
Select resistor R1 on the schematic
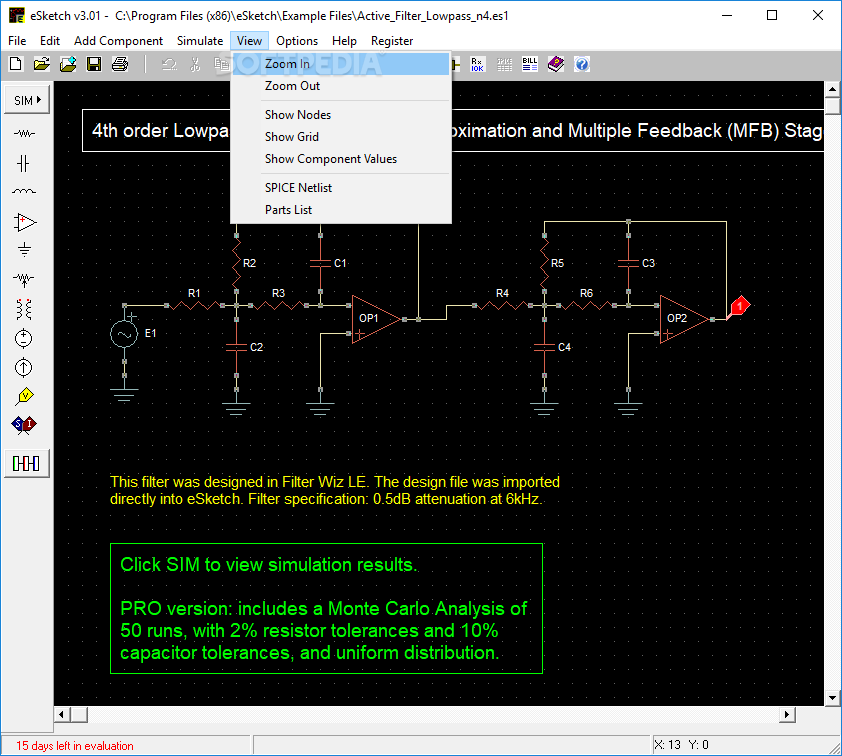pos(194,305)
